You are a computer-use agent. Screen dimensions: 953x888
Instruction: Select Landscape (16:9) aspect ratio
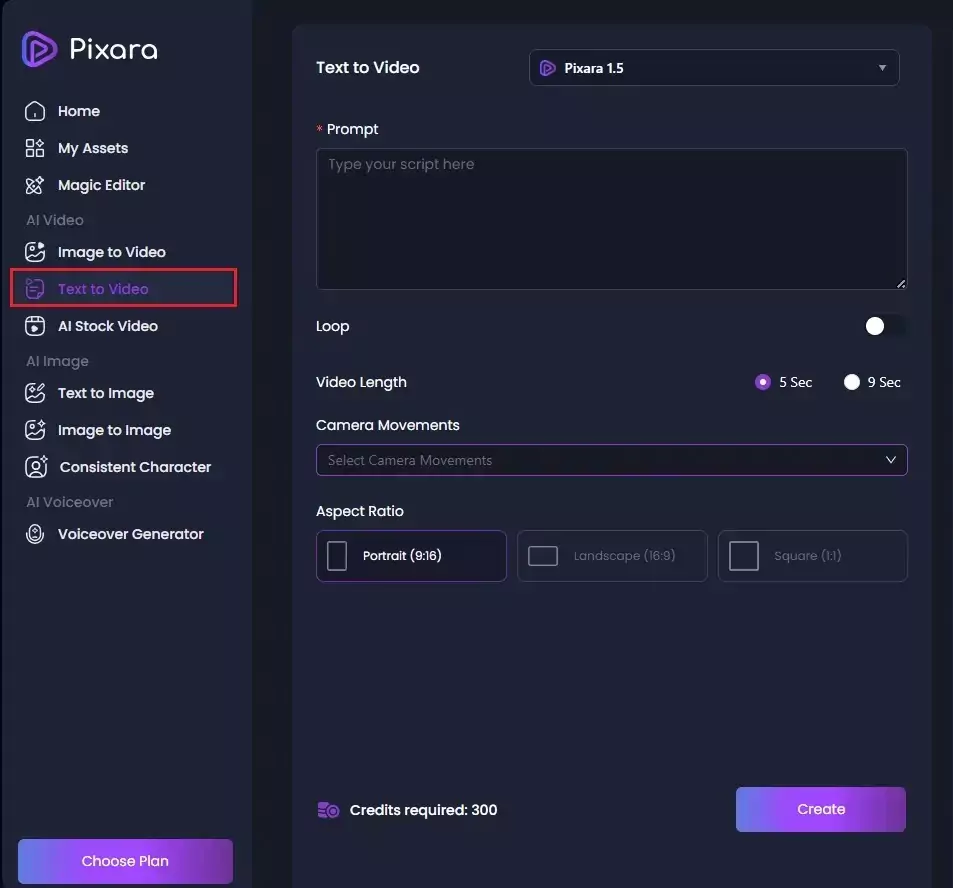(x=612, y=556)
